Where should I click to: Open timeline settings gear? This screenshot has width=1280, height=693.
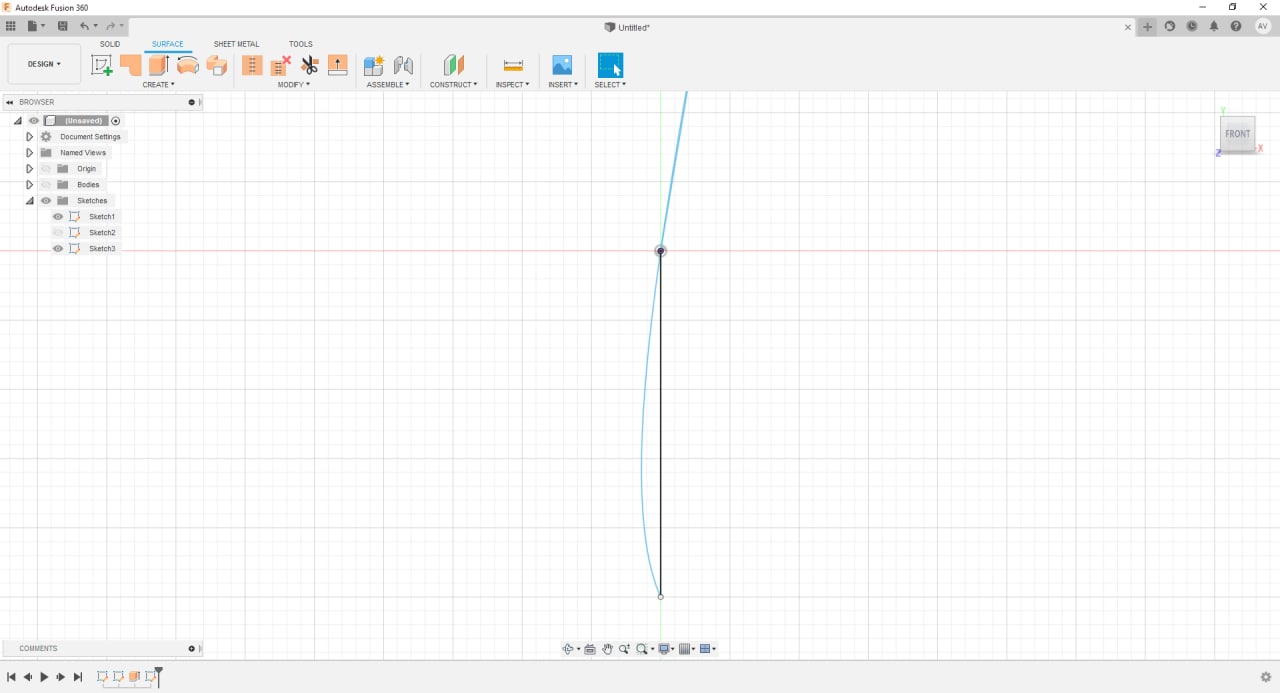click(x=1266, y=677)
